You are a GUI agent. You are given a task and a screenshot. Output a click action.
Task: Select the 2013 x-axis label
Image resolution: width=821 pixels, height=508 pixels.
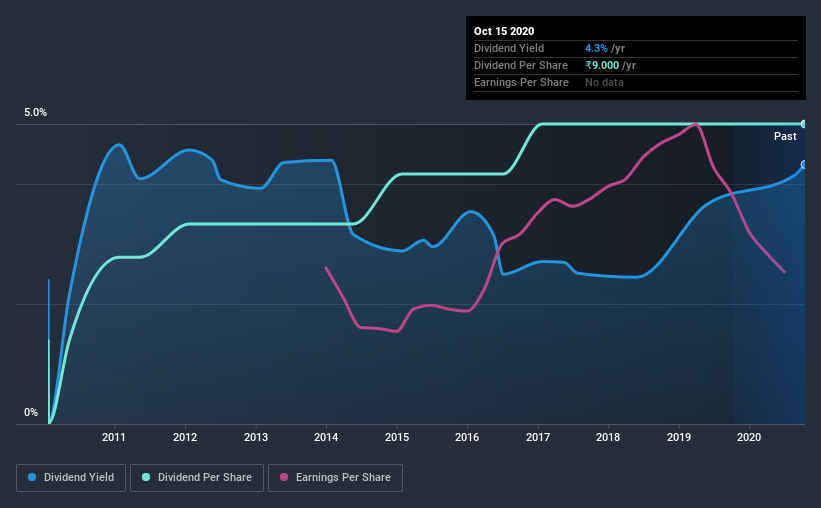pos(256,437)
